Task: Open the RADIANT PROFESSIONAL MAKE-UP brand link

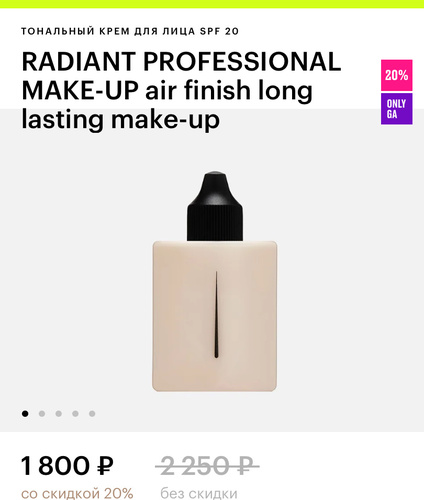Action: 182,62
